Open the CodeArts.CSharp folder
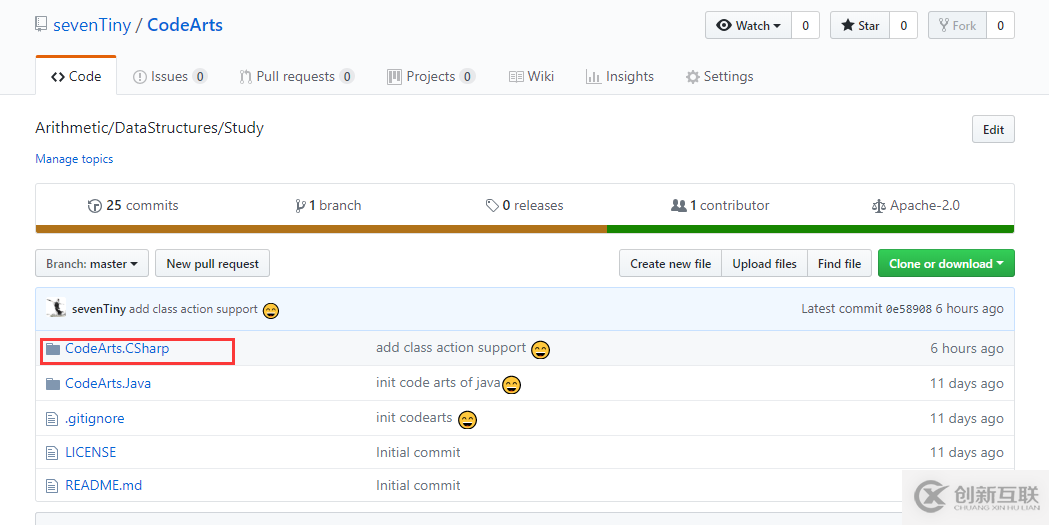This screenshot has width=1049, height=525. coord(117,348)
